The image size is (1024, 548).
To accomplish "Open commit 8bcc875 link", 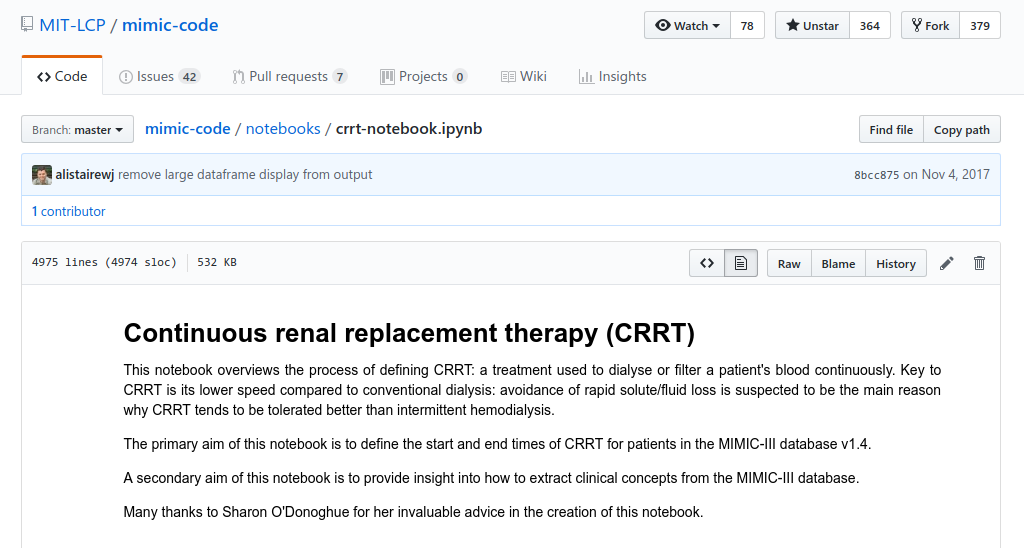I will click(876, 175).
